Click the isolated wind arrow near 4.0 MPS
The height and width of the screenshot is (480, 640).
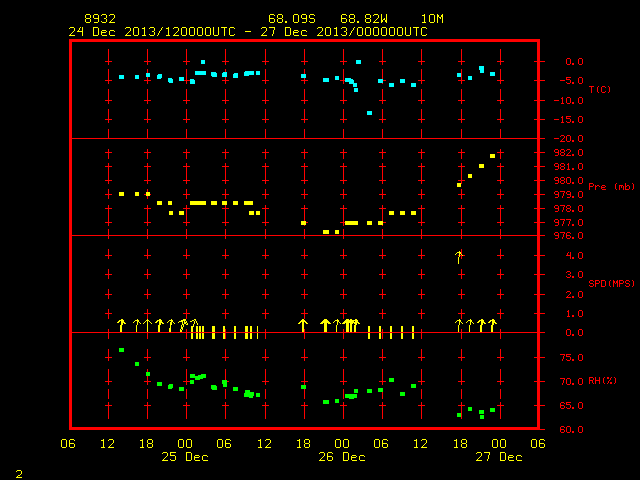coord(459,257)
